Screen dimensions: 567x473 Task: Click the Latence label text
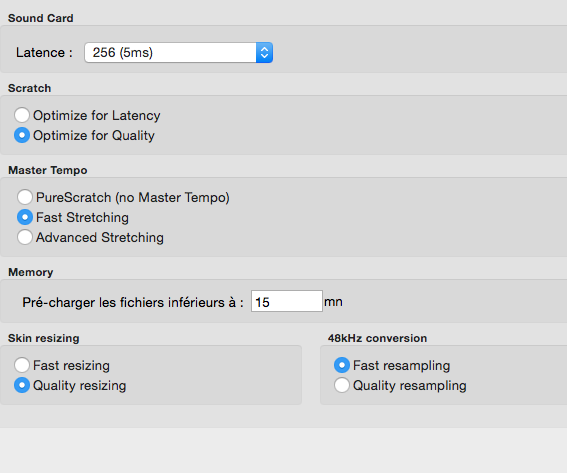(44, 53)
